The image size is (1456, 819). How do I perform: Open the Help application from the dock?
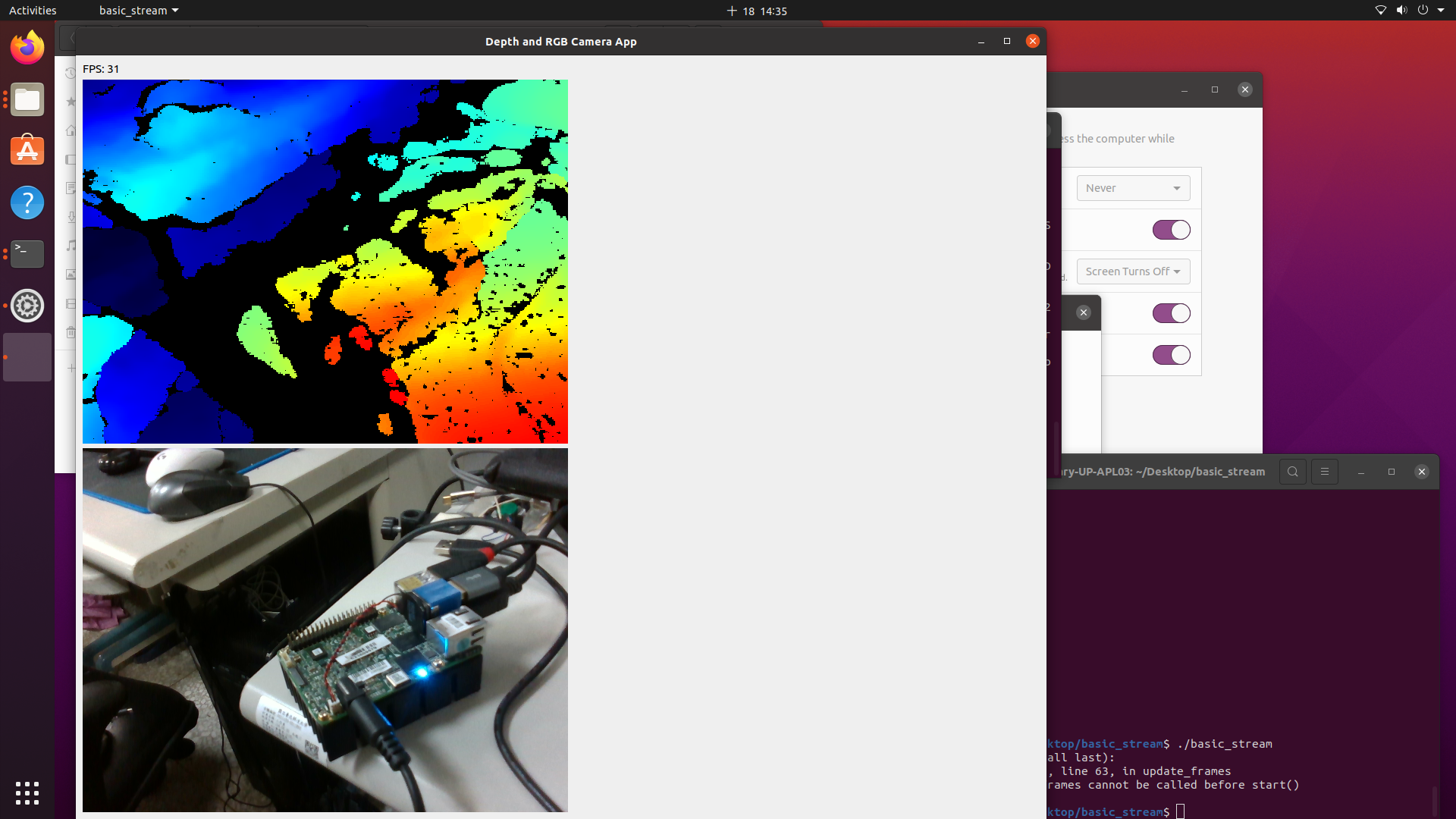27,202
